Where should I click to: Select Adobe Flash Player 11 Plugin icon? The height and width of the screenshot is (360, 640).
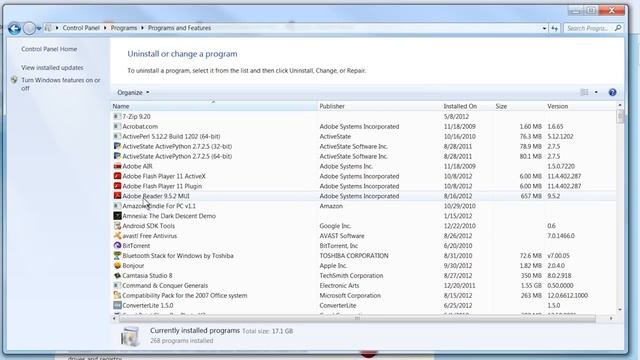point(117,186)
